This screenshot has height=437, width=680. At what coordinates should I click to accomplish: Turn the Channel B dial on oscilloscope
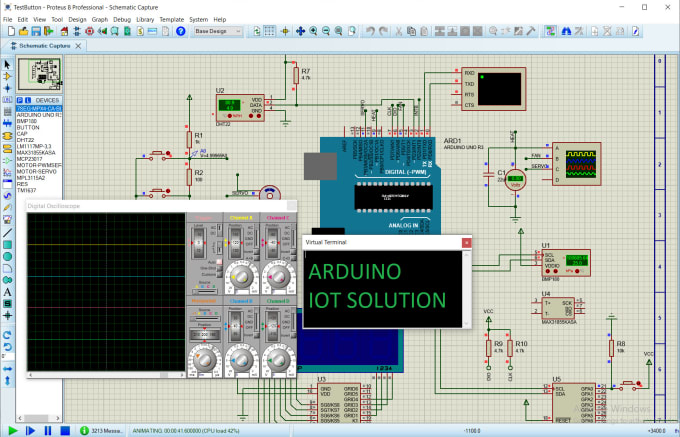coord(241,359)
